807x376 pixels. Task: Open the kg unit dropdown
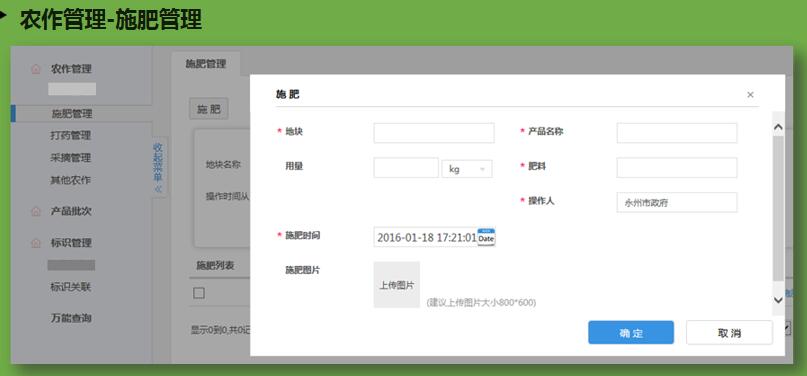467,169
